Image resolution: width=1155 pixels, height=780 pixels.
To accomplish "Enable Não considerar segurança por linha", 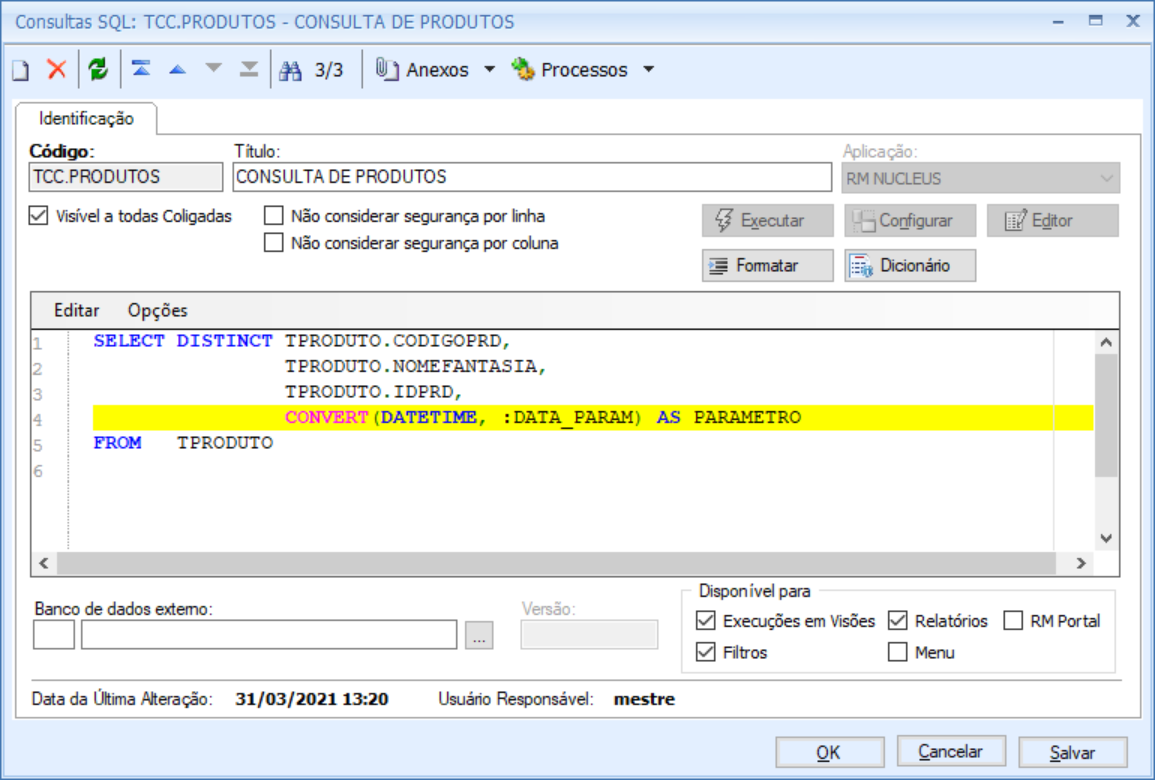I will click(x=273, y=216).
